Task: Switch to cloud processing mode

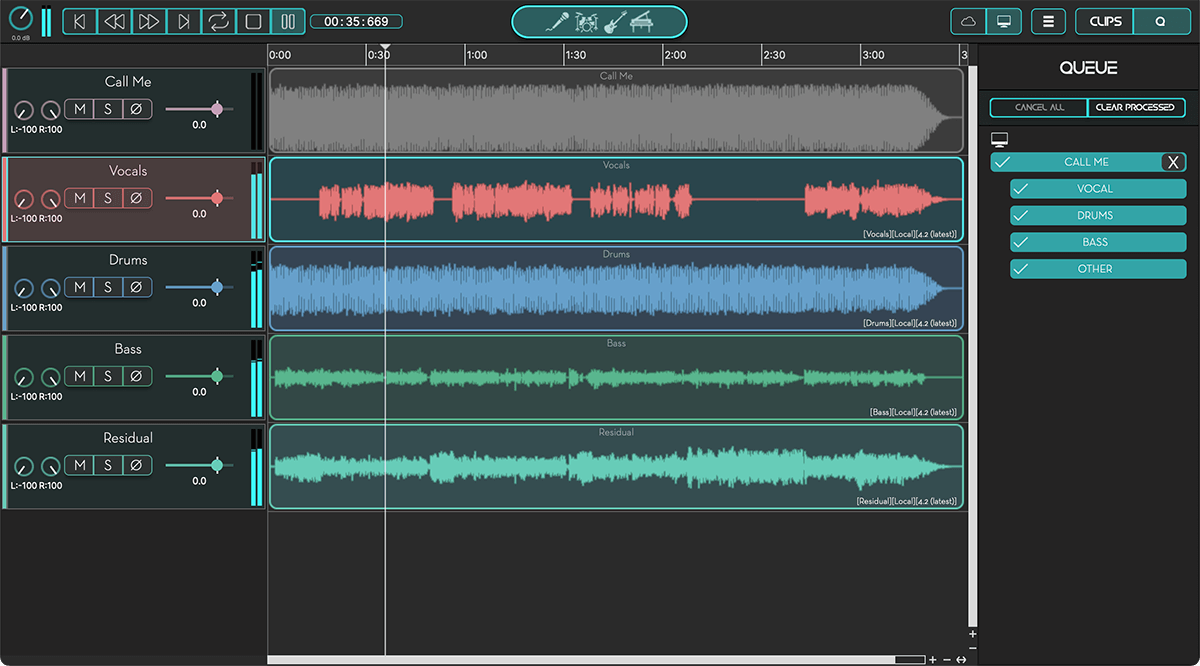Action: (967, 21)
